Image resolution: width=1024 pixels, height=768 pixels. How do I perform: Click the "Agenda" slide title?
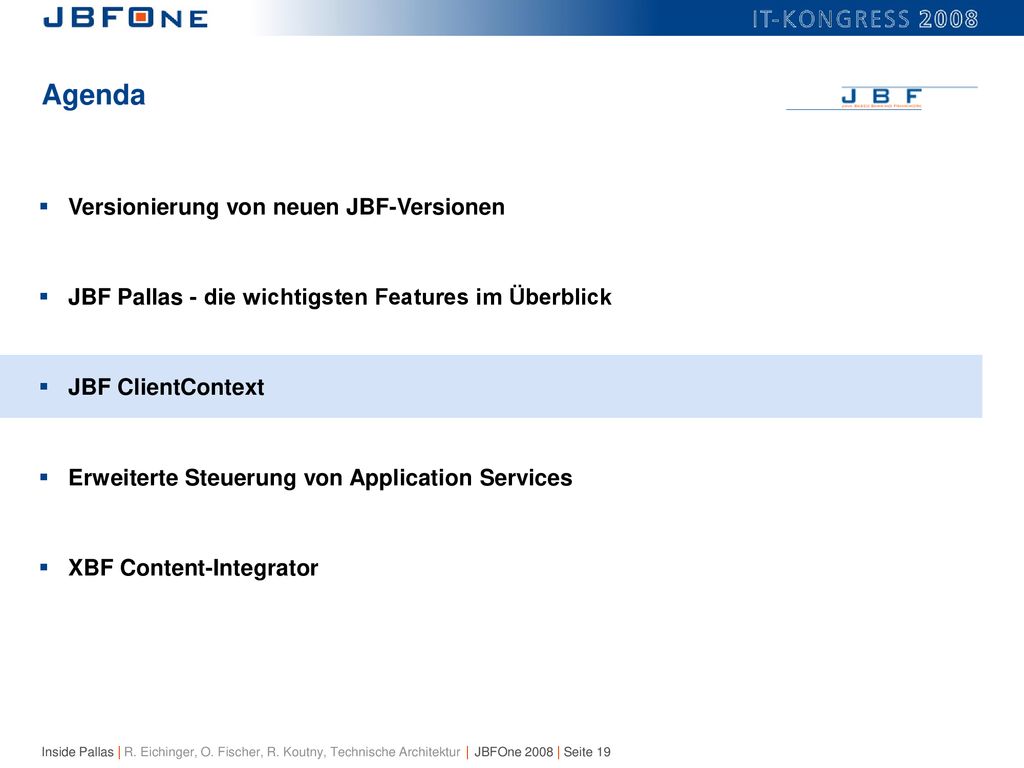tap(93, 95)
